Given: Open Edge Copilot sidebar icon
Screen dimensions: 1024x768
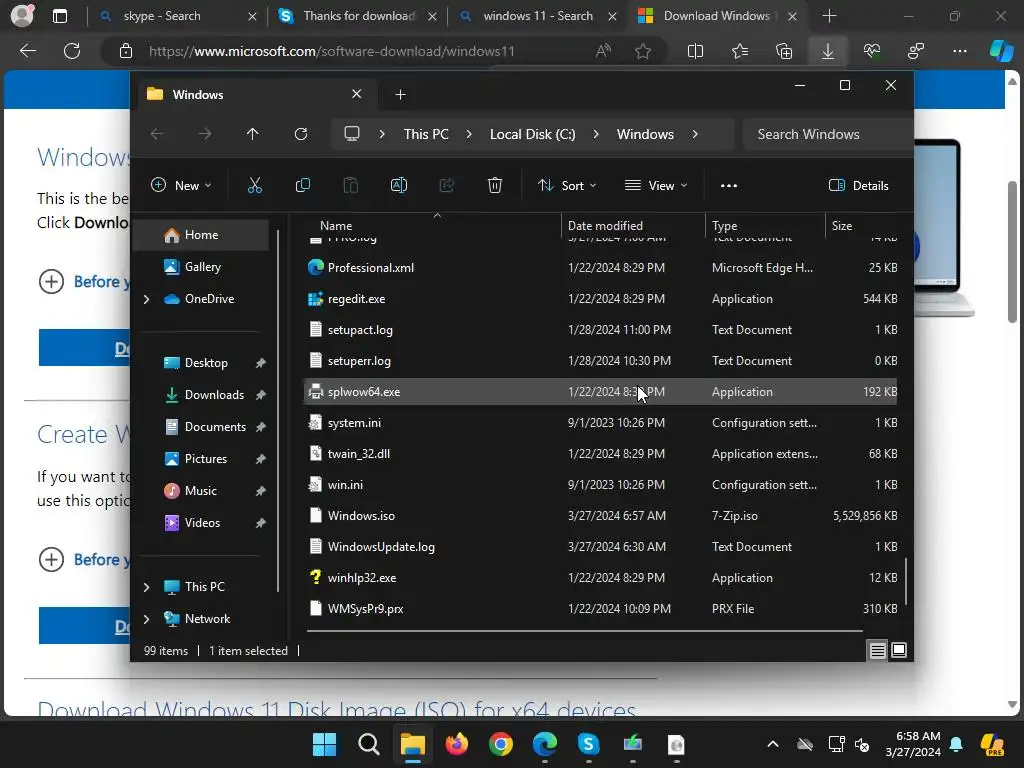Looking at the screenshot, I should point(1001,51).
